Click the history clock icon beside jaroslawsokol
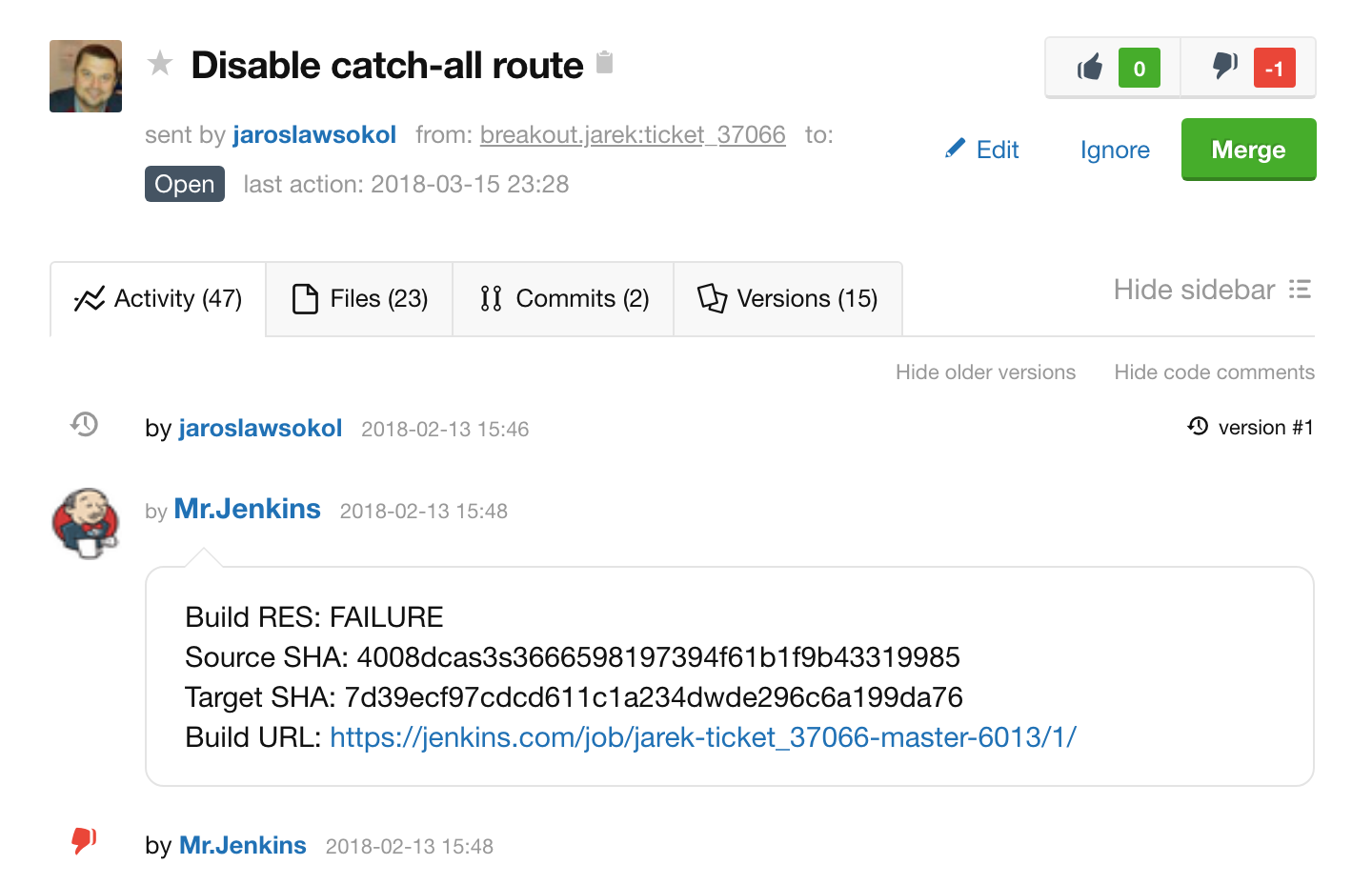 [85, 425]
